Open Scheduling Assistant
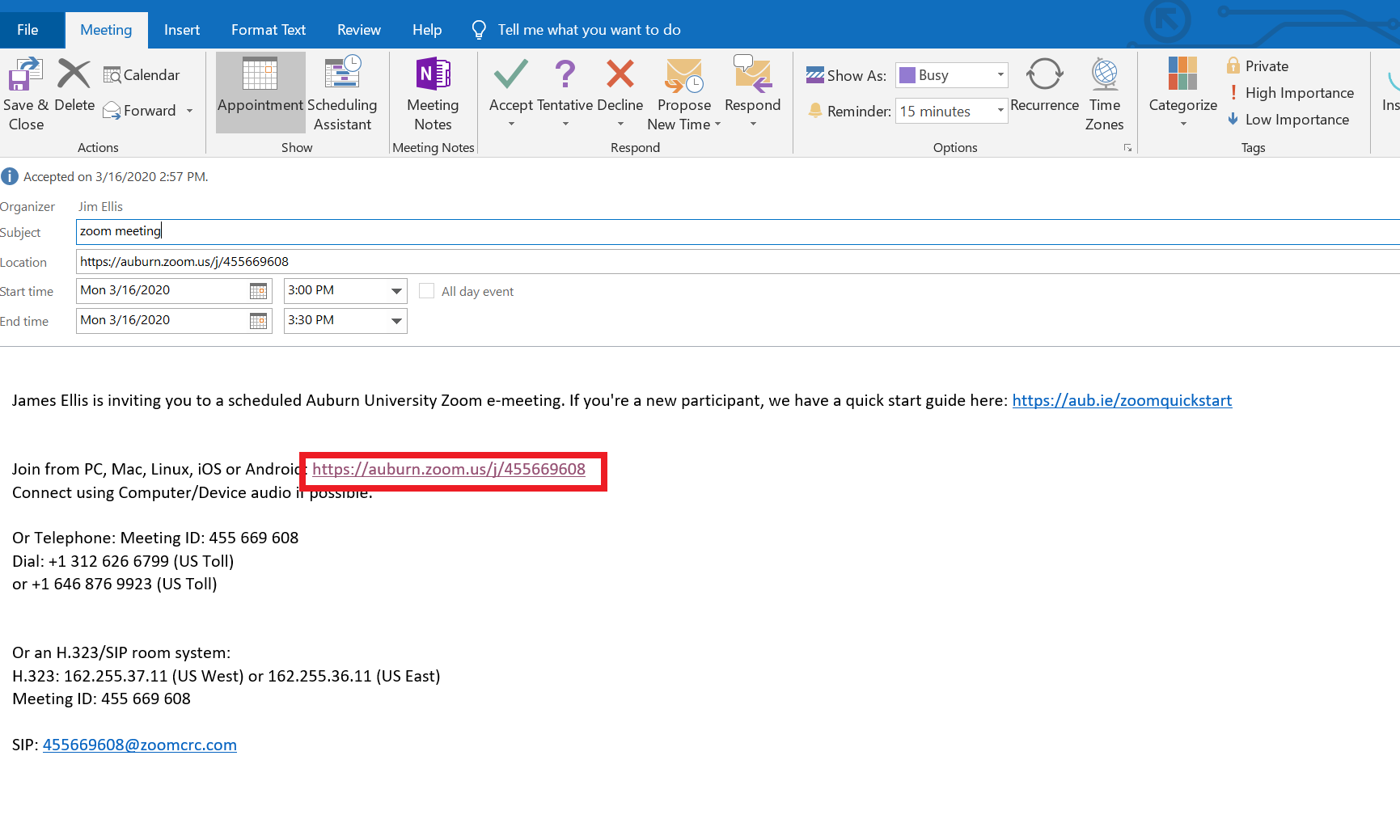 (x=342, y=92)
